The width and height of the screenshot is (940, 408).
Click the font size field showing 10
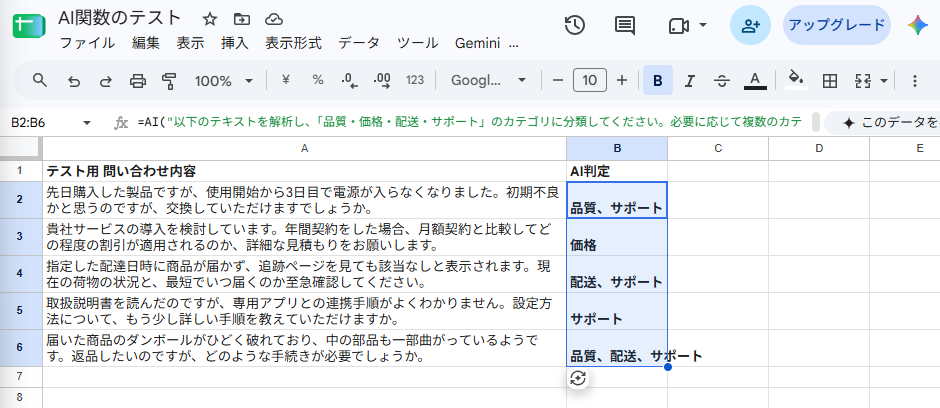[590, 80]
